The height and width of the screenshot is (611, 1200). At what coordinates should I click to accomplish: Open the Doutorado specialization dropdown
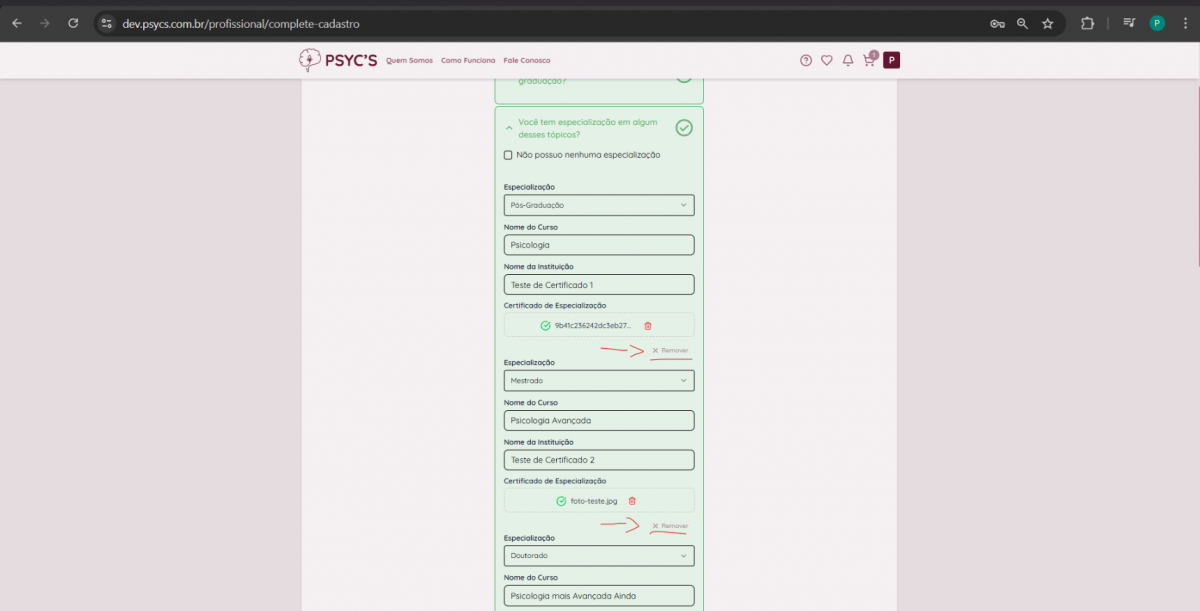599,556
